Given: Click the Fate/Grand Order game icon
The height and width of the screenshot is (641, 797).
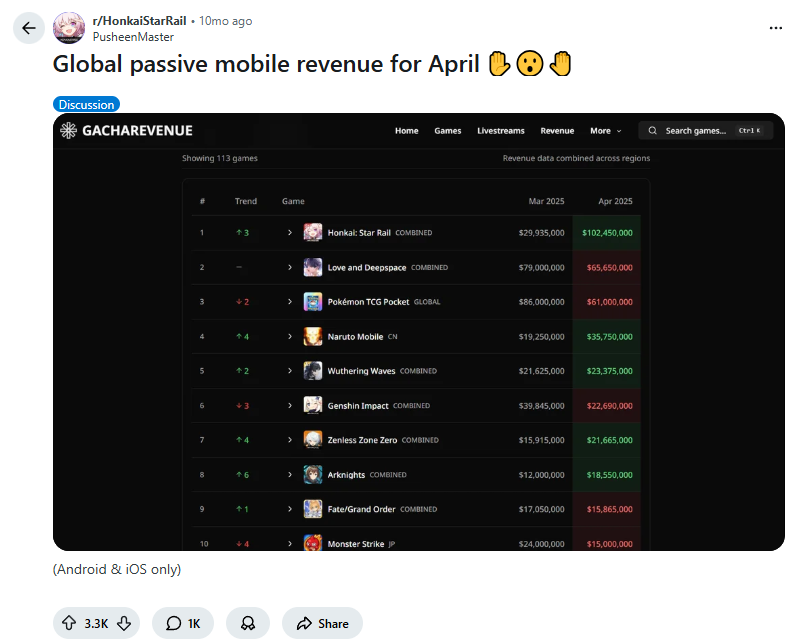Looking at the screenshot, I should coord(313,509).
